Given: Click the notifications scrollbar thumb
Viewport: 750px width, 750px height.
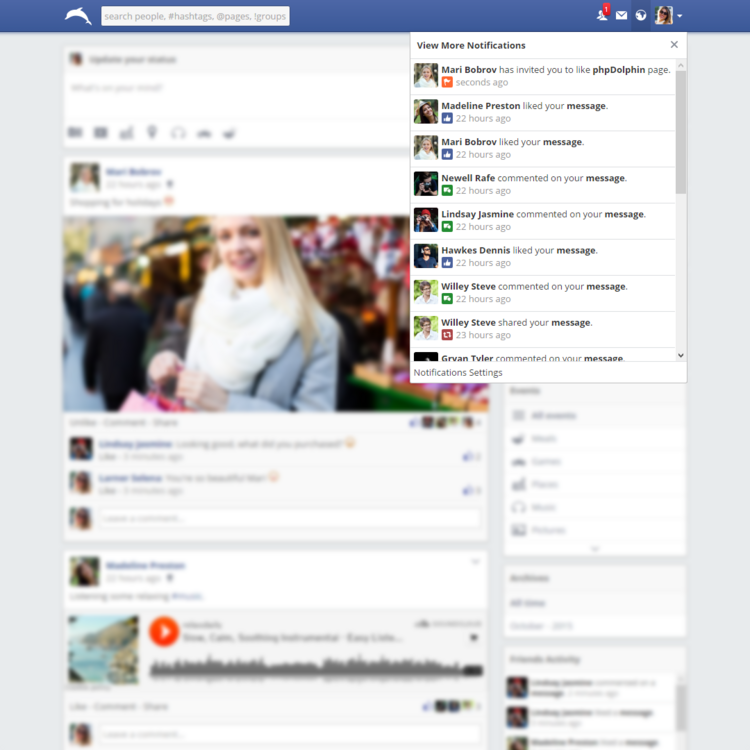Looking at the screenshot, I should [681, 132].
